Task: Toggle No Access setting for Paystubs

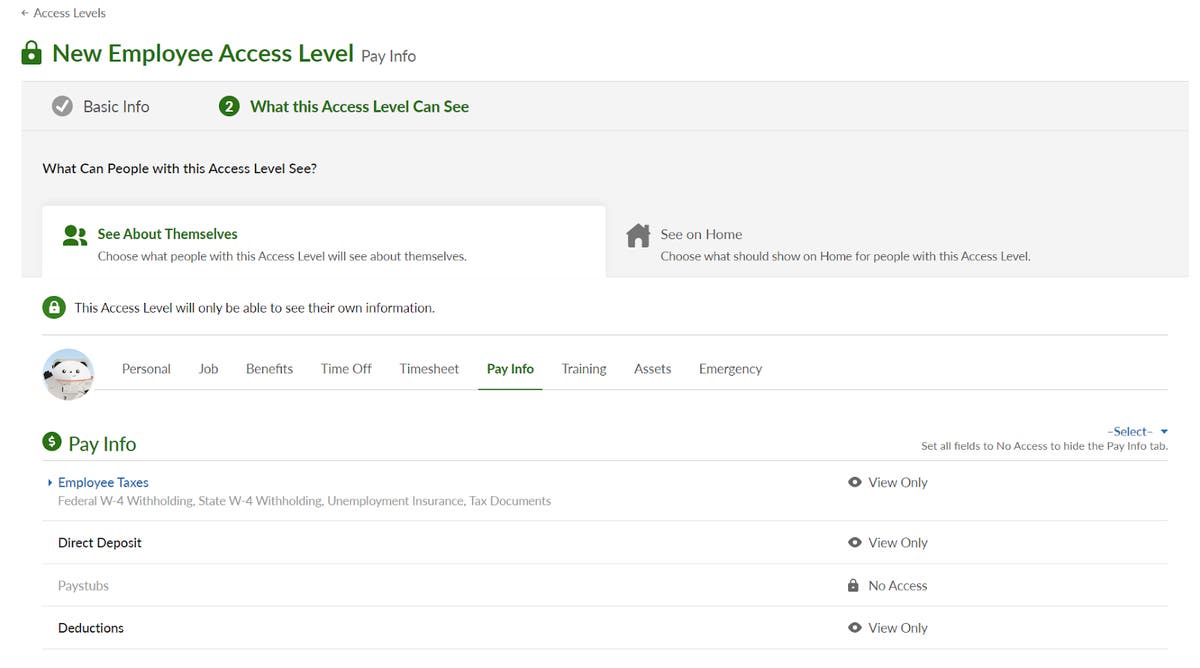Action: click(888, 585)
